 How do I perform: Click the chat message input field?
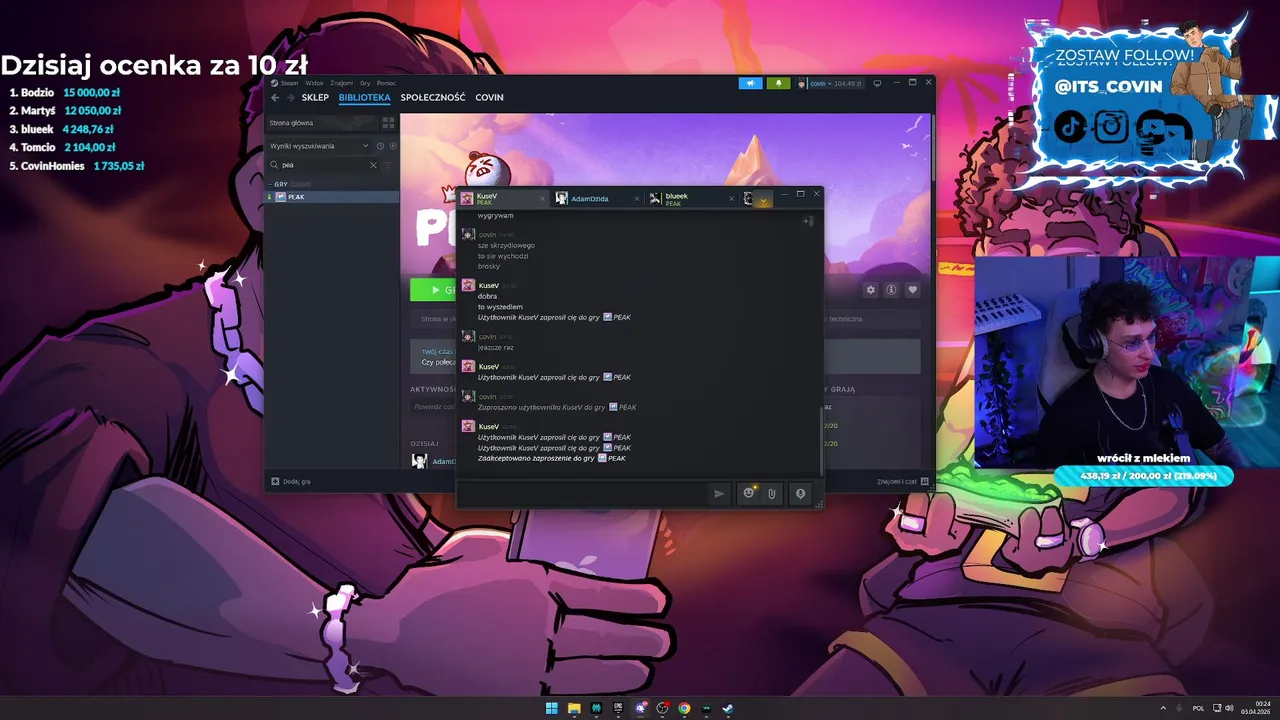tap(582, 493)
